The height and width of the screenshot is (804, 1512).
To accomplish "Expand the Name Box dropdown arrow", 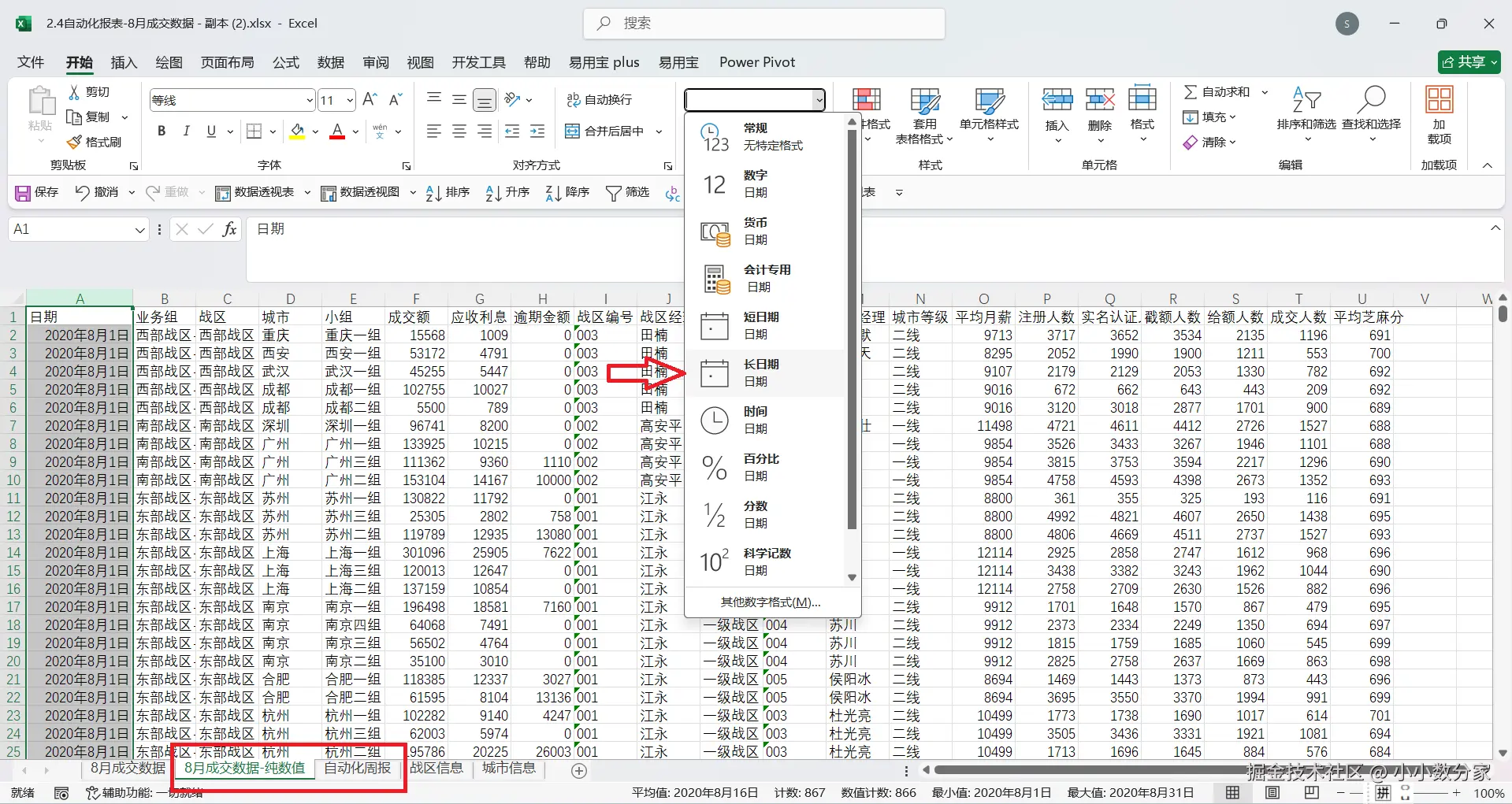I will pos(139,230).
